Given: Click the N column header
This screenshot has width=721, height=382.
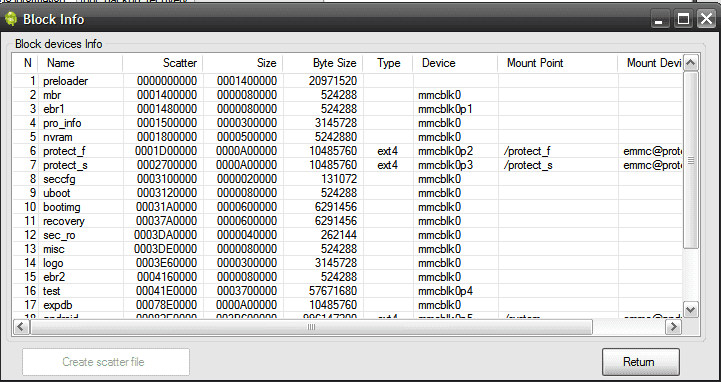Looking at the screenshot, I should pos(26,63).
